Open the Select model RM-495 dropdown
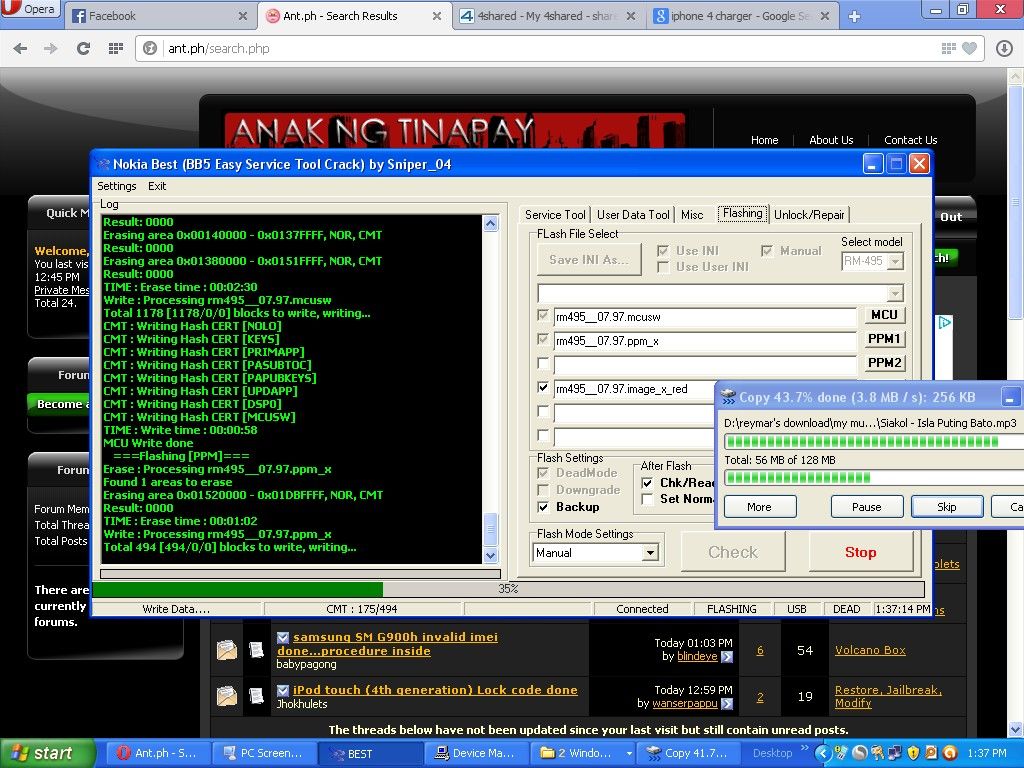This screenshot has height=768, width=1024. pyautogui.click(x=894, y=261)
